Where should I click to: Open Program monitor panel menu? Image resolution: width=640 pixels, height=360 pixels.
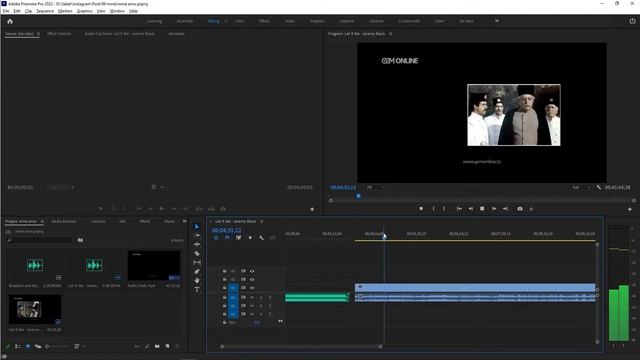coord(391,34)
